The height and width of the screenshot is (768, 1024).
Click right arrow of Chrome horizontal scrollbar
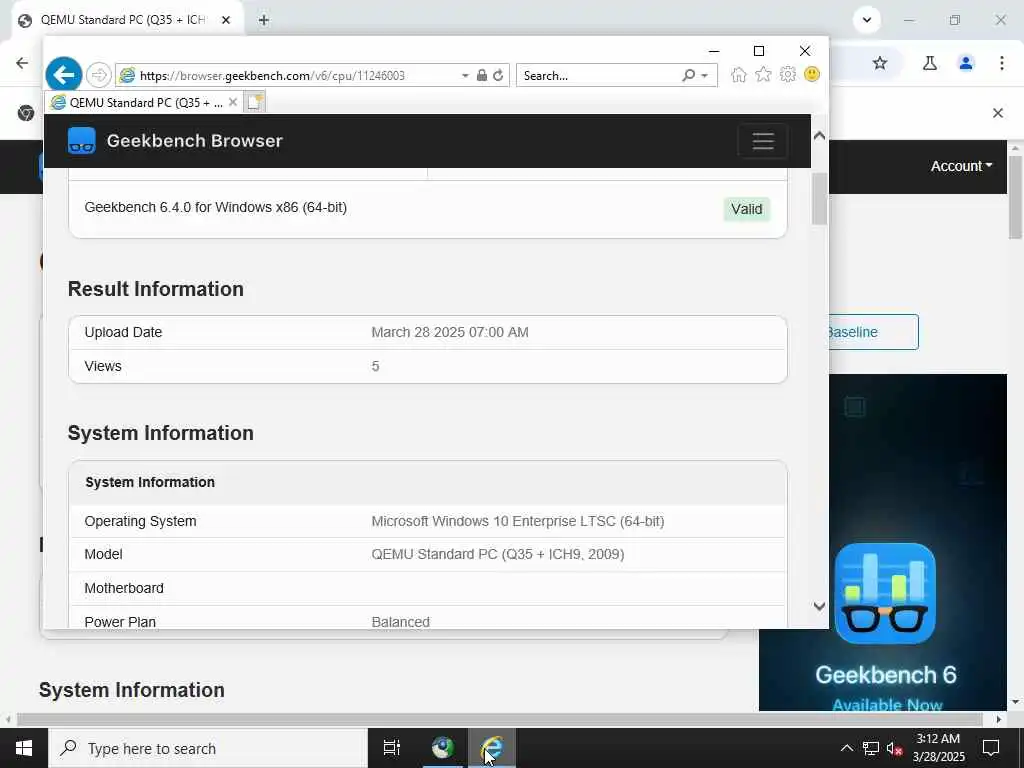coord(999,719)
